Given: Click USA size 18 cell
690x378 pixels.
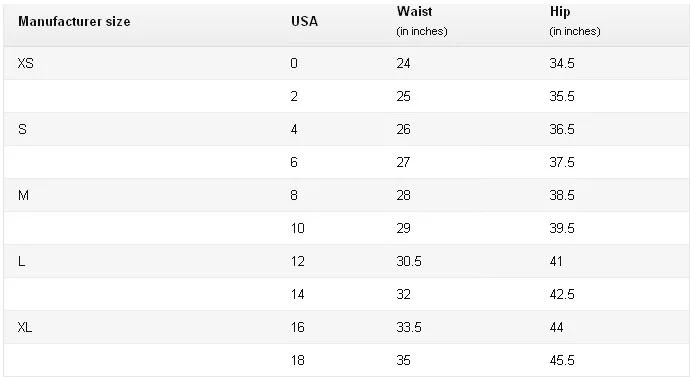Looking at the screenshot, I should pyautogui.click(x=297, y=360).
